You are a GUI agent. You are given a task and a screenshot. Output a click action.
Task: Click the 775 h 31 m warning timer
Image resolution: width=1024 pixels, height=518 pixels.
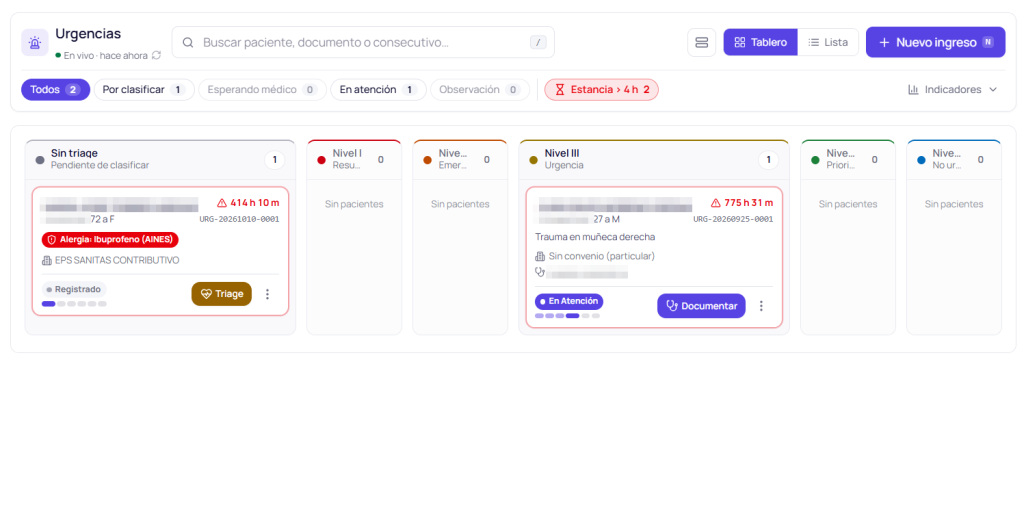[x=742, y=202]
